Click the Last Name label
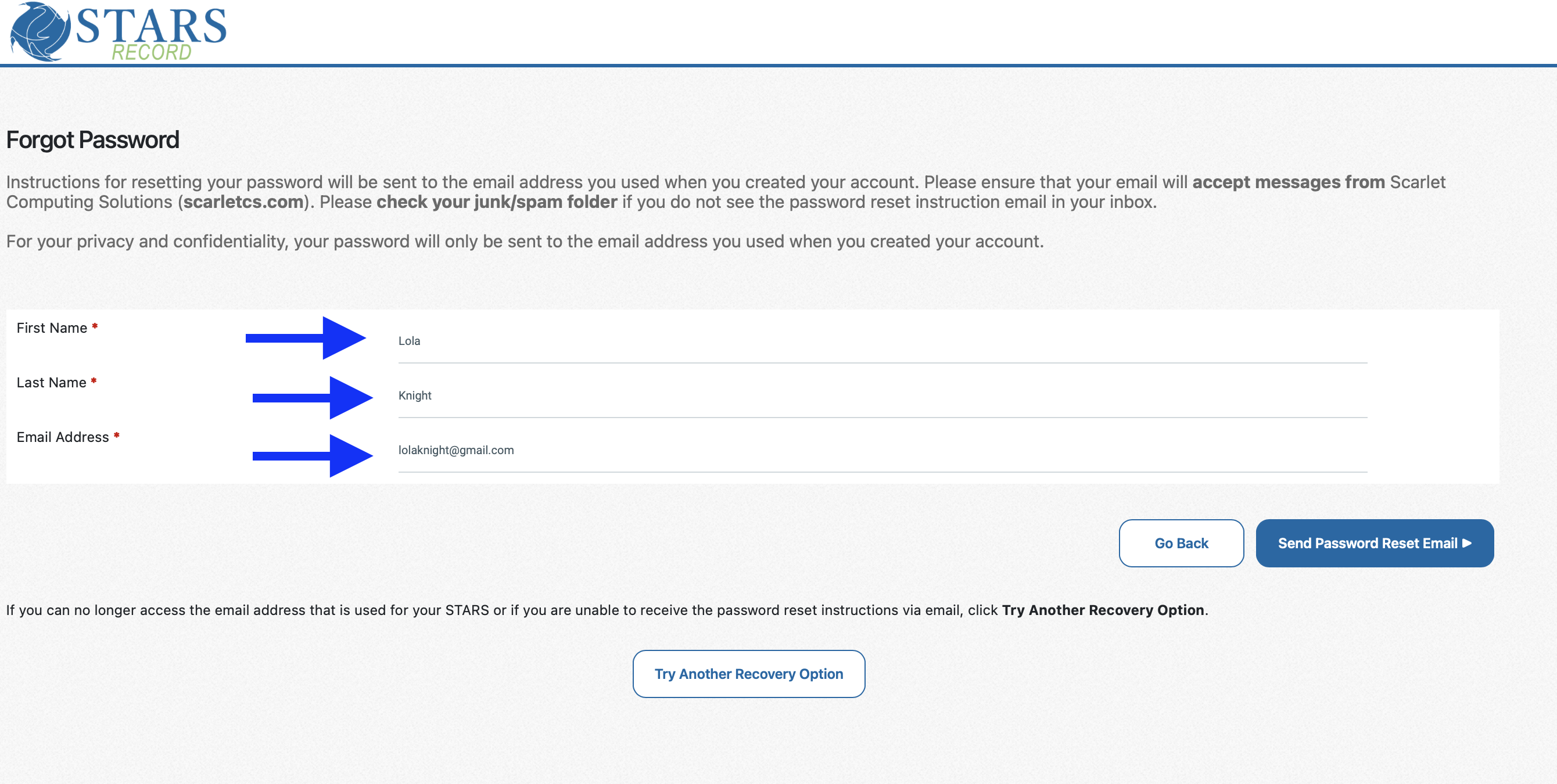This screenshot has width=1557, height=784. point(51,382)
